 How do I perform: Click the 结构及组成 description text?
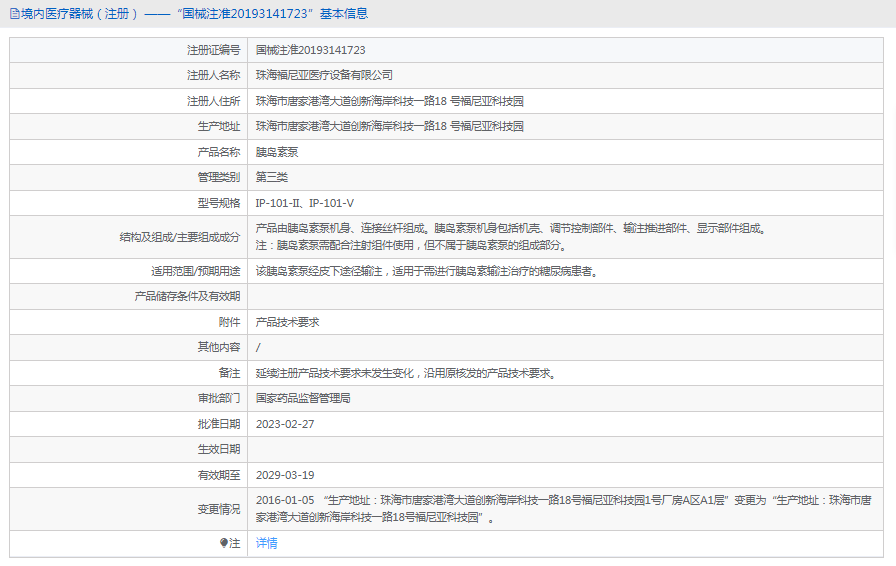(x=510, y=236)
